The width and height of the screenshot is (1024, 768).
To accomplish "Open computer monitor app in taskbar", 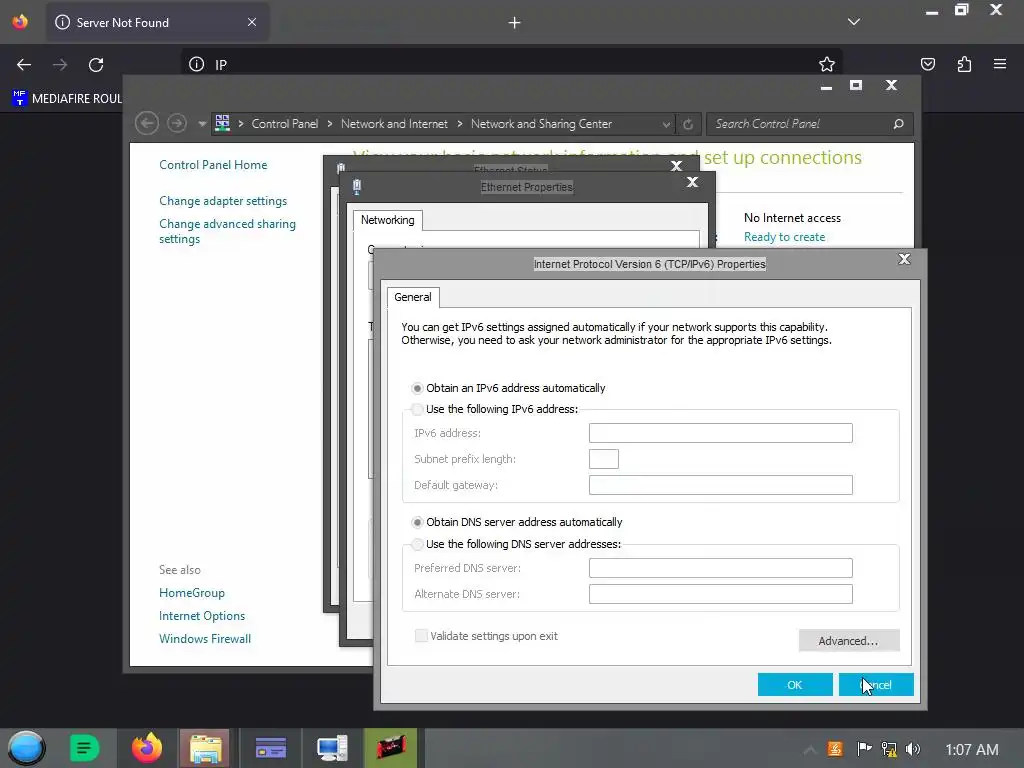I will point(332,748).
